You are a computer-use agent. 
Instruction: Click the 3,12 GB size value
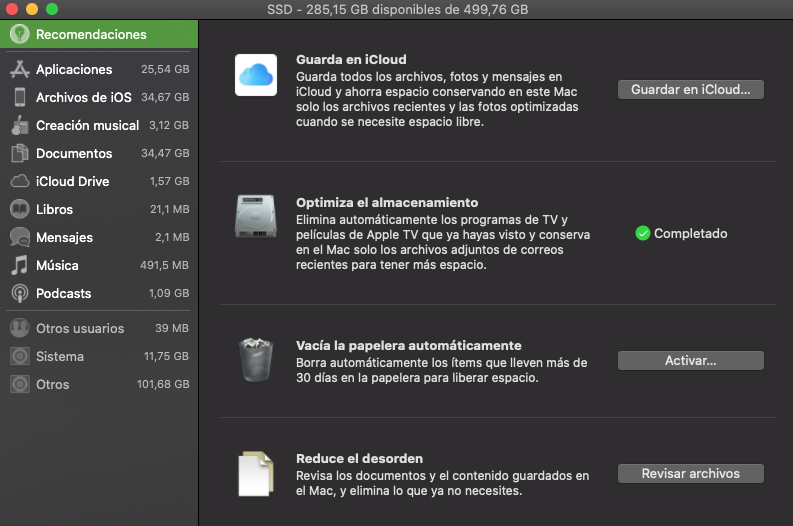click(x=169, y=125)
